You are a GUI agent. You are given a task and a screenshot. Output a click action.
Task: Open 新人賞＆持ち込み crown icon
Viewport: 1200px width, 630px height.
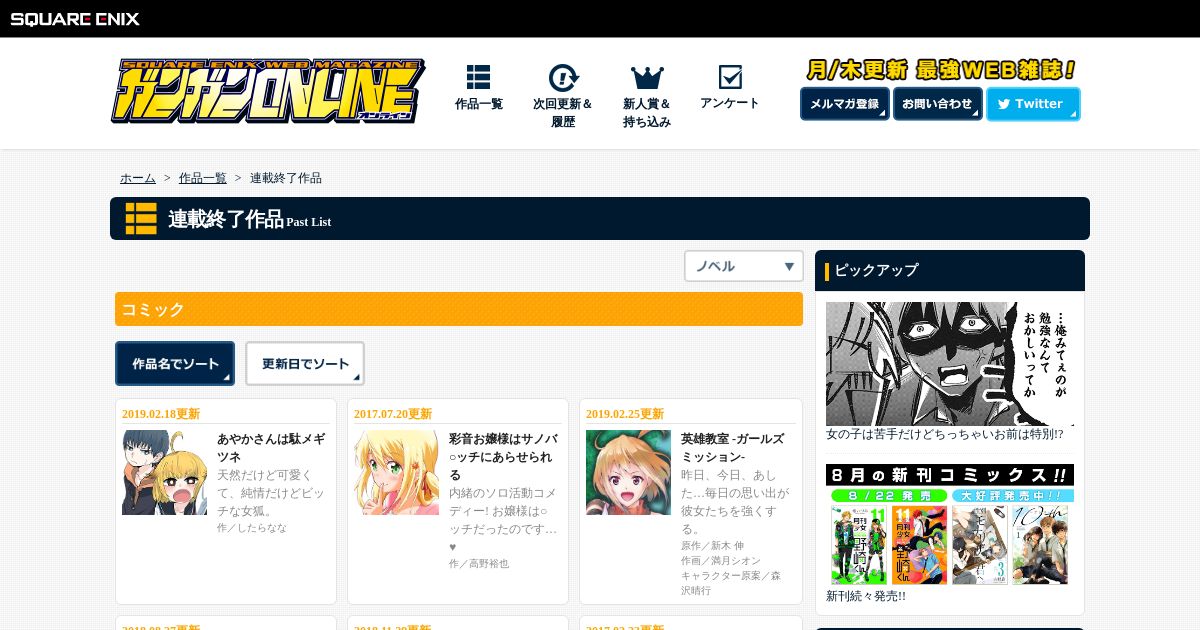pos(647,77)
